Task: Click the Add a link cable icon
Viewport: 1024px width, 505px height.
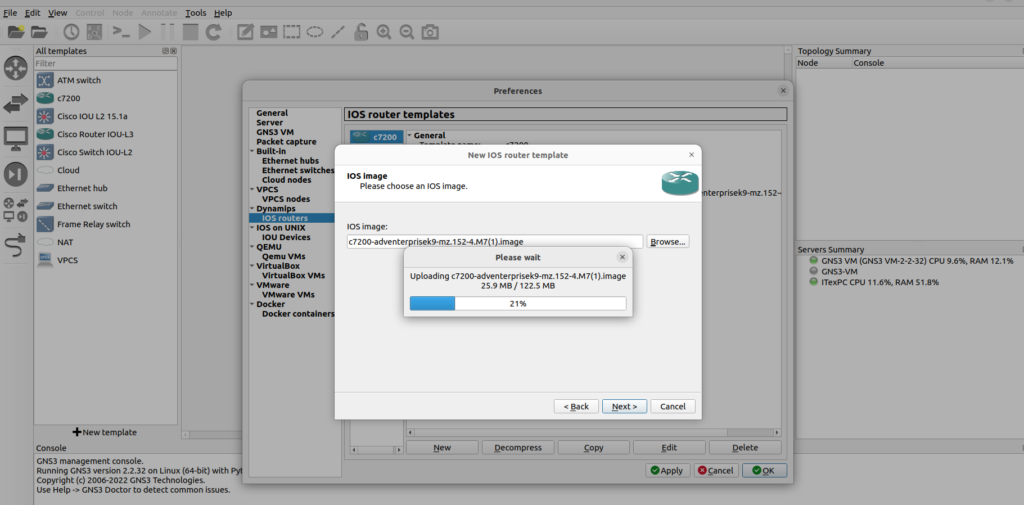Action: pos(16,246)
